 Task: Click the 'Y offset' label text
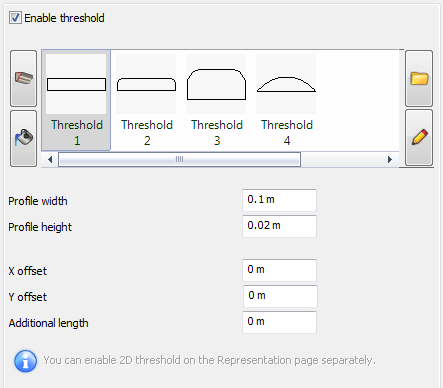(x=28, y=297)
